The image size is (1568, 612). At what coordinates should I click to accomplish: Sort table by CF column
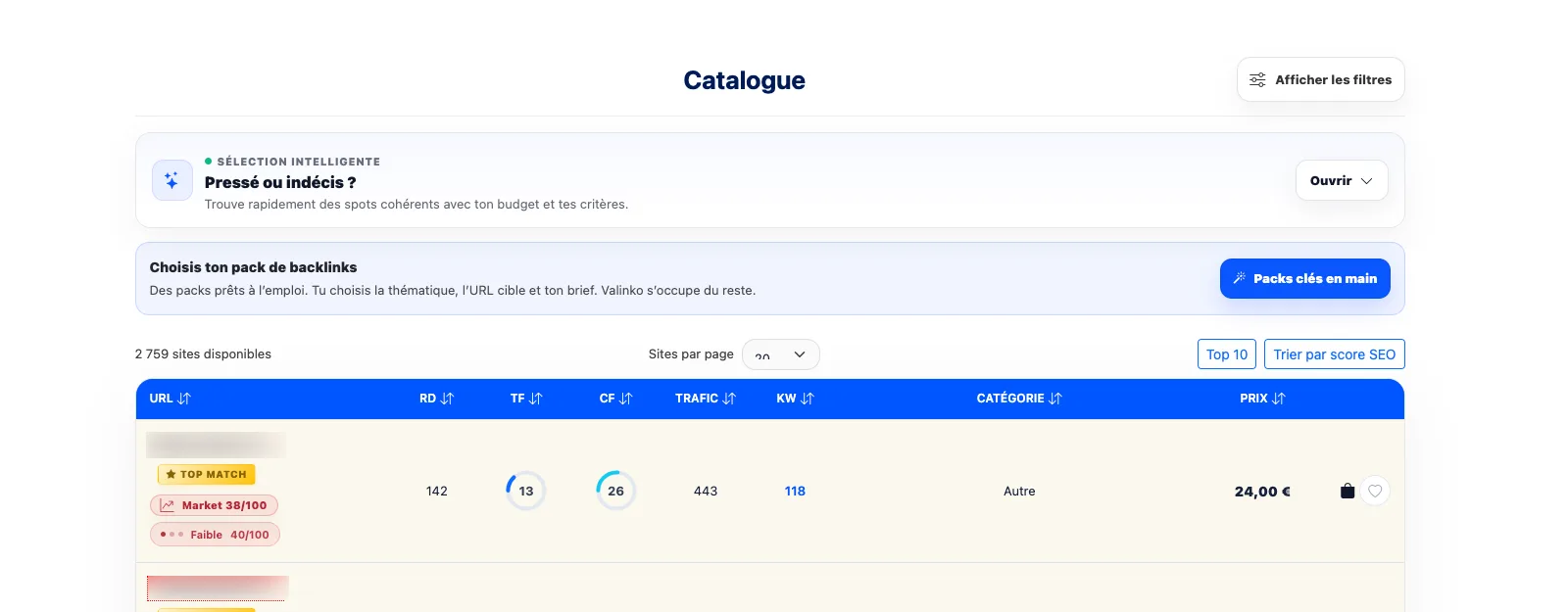(615, 399)
